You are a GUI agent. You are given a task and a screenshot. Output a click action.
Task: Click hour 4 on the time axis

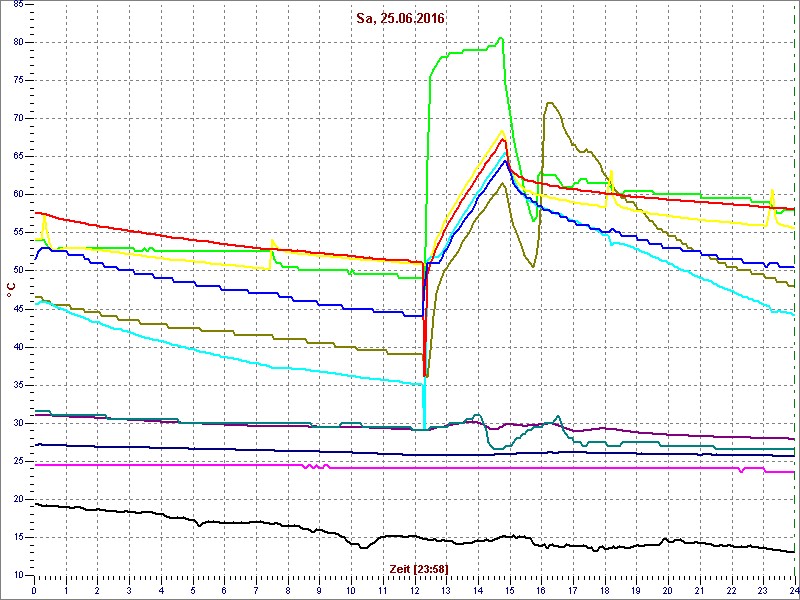click(161, 590)
